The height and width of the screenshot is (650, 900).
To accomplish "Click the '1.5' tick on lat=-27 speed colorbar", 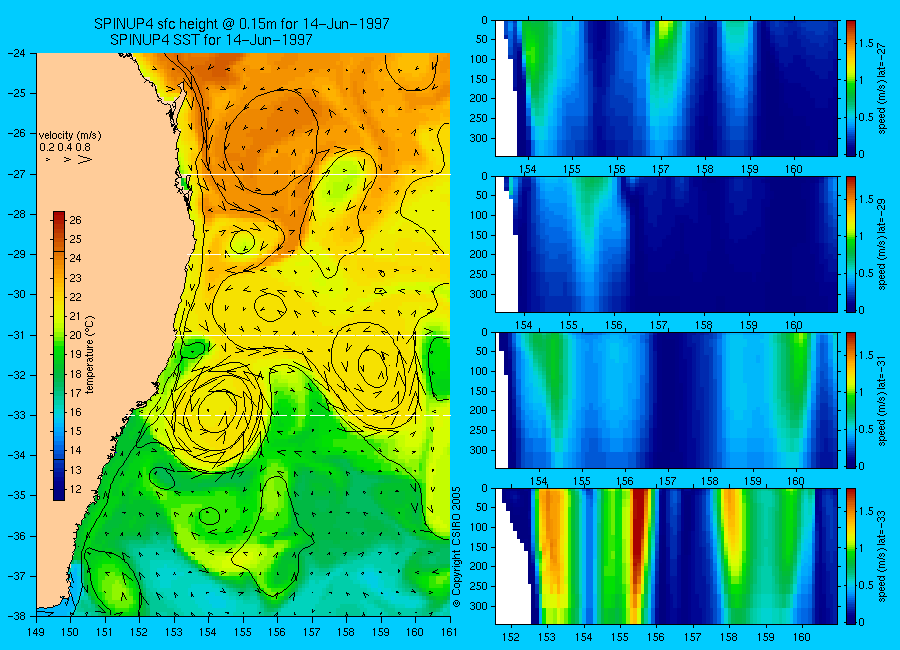I will pyautogui.click(x=866, y=43).
